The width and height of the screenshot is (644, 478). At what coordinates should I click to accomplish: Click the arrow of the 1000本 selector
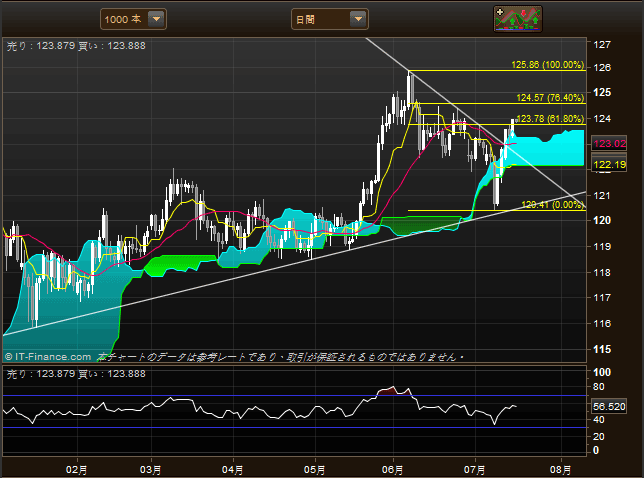(156, 19)
